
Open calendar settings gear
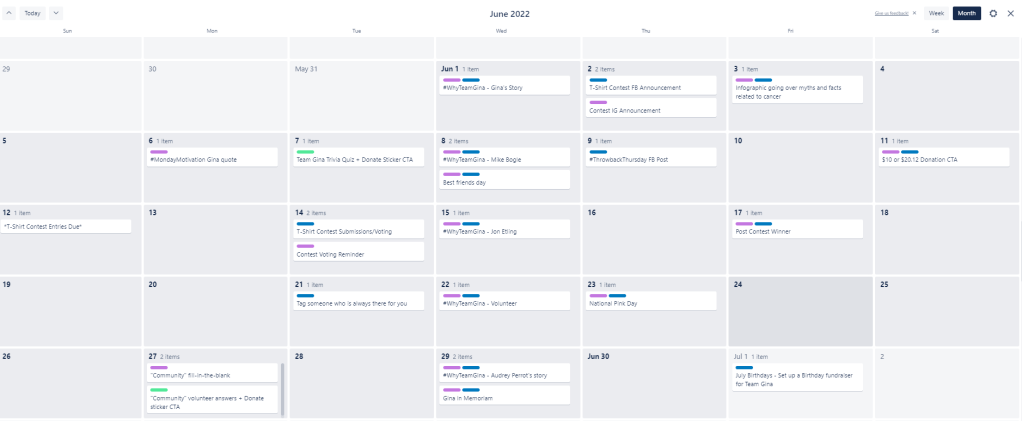993,13
